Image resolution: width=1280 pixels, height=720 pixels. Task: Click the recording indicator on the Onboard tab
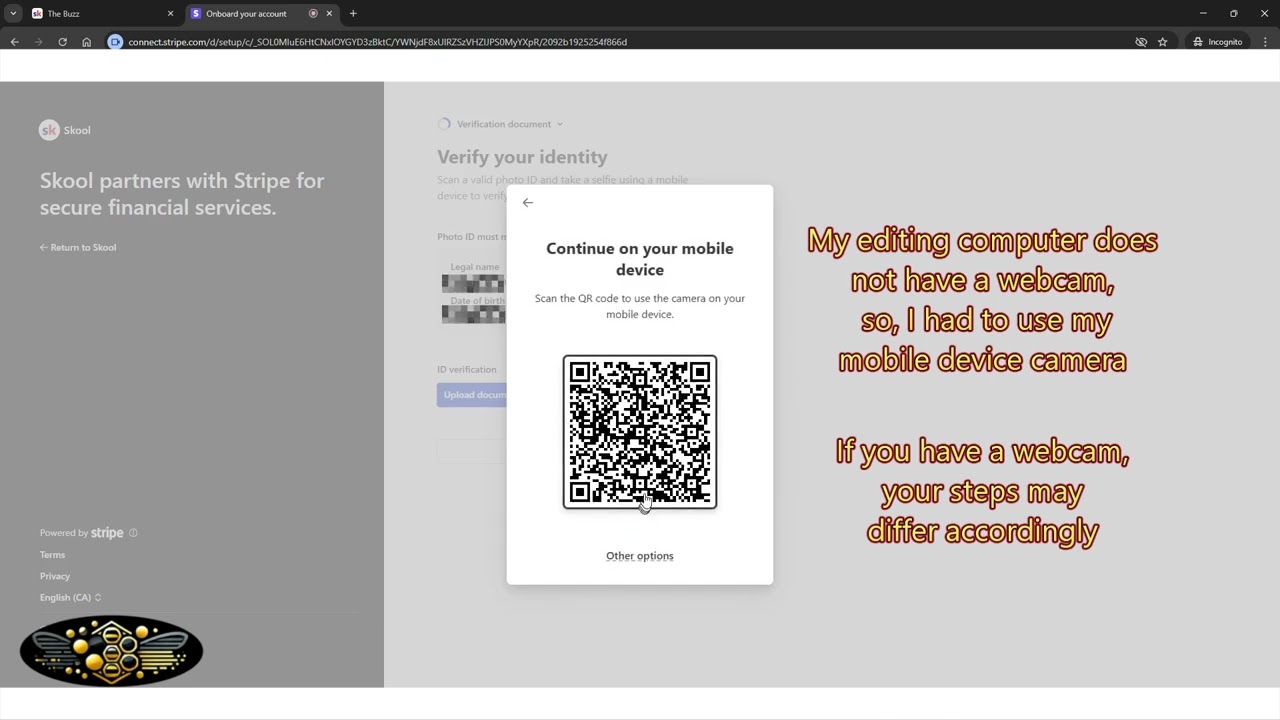(313, 14)
